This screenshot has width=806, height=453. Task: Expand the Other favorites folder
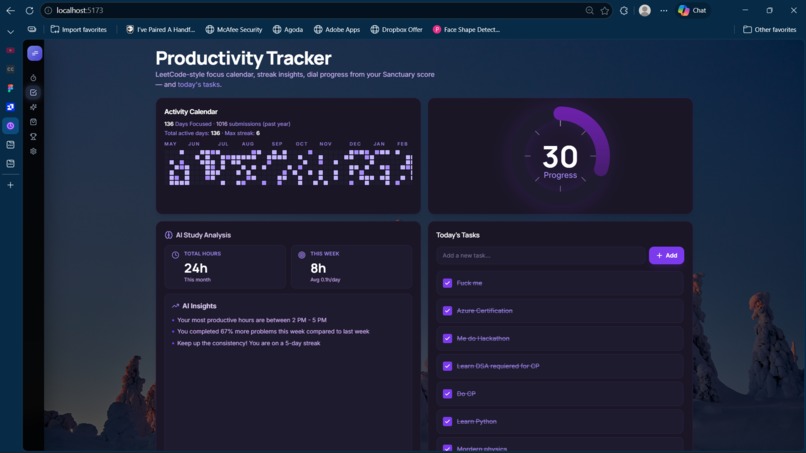(x=770, y=29)
